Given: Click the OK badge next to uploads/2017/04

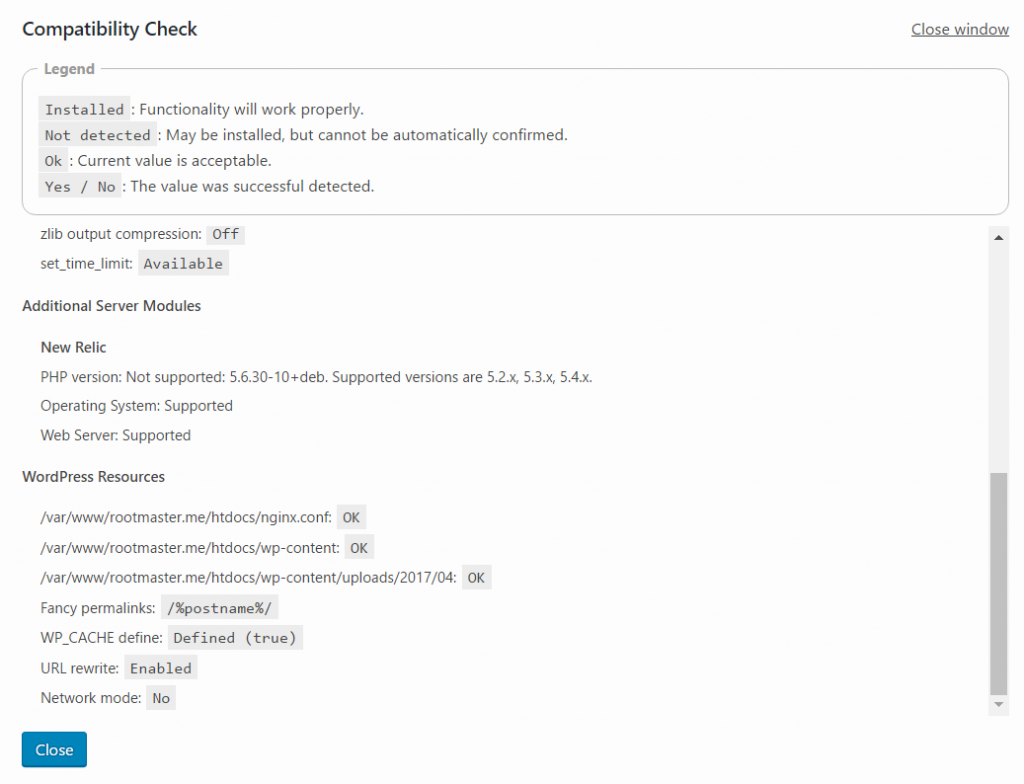Looking at the screenshot, I should click(476, 578).
